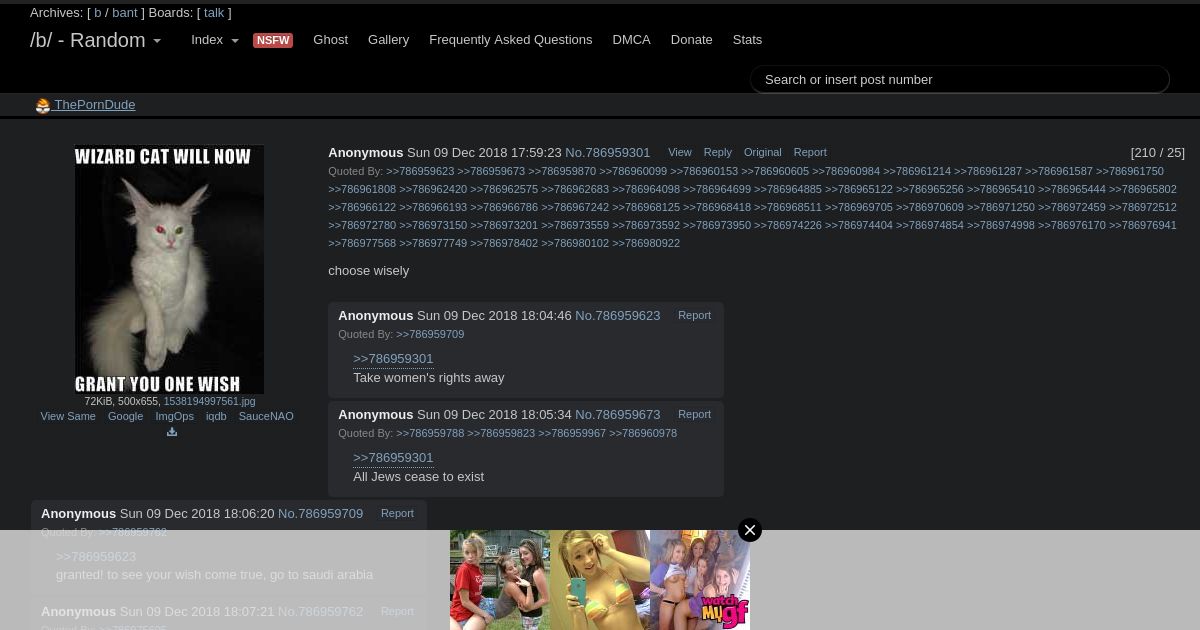Open post number No.786959762
This screenshot has width=1200, height=630.
(320, 611)
